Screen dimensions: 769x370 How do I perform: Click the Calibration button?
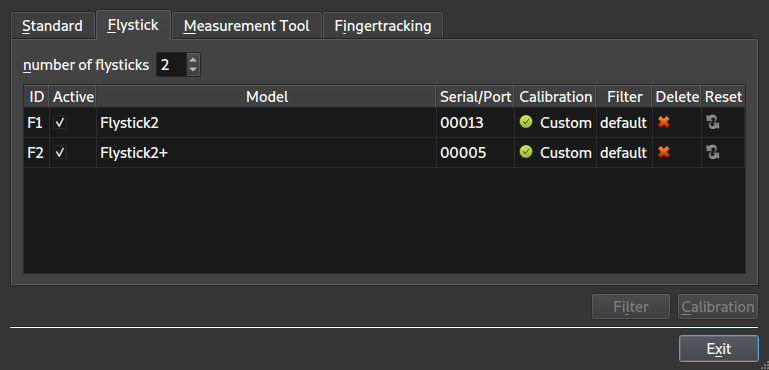point(718,307)
